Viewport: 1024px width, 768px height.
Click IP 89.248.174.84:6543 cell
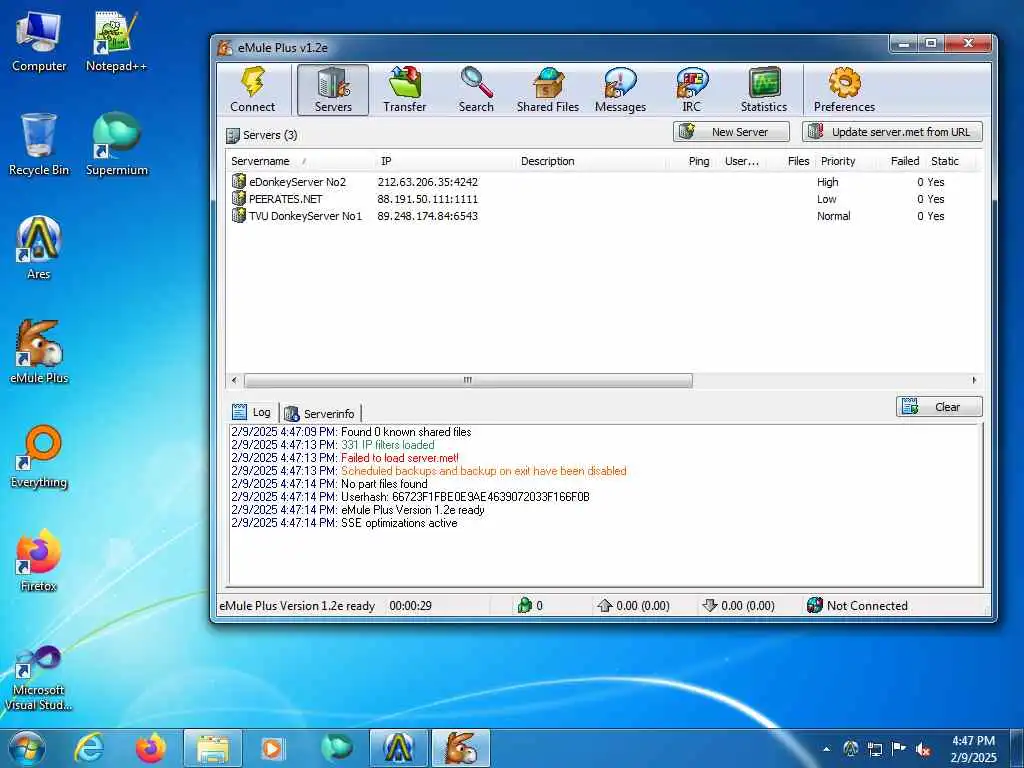pos(428,216)
